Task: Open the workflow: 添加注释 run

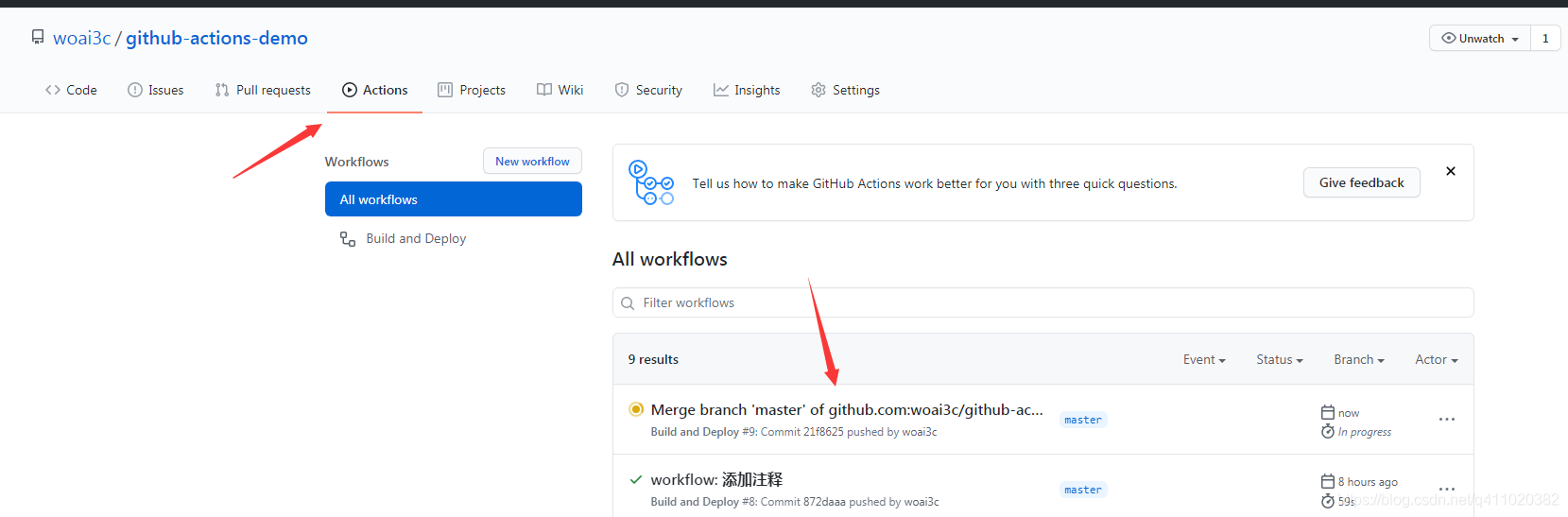Action: pyautogui.click(x=716, y=479)
